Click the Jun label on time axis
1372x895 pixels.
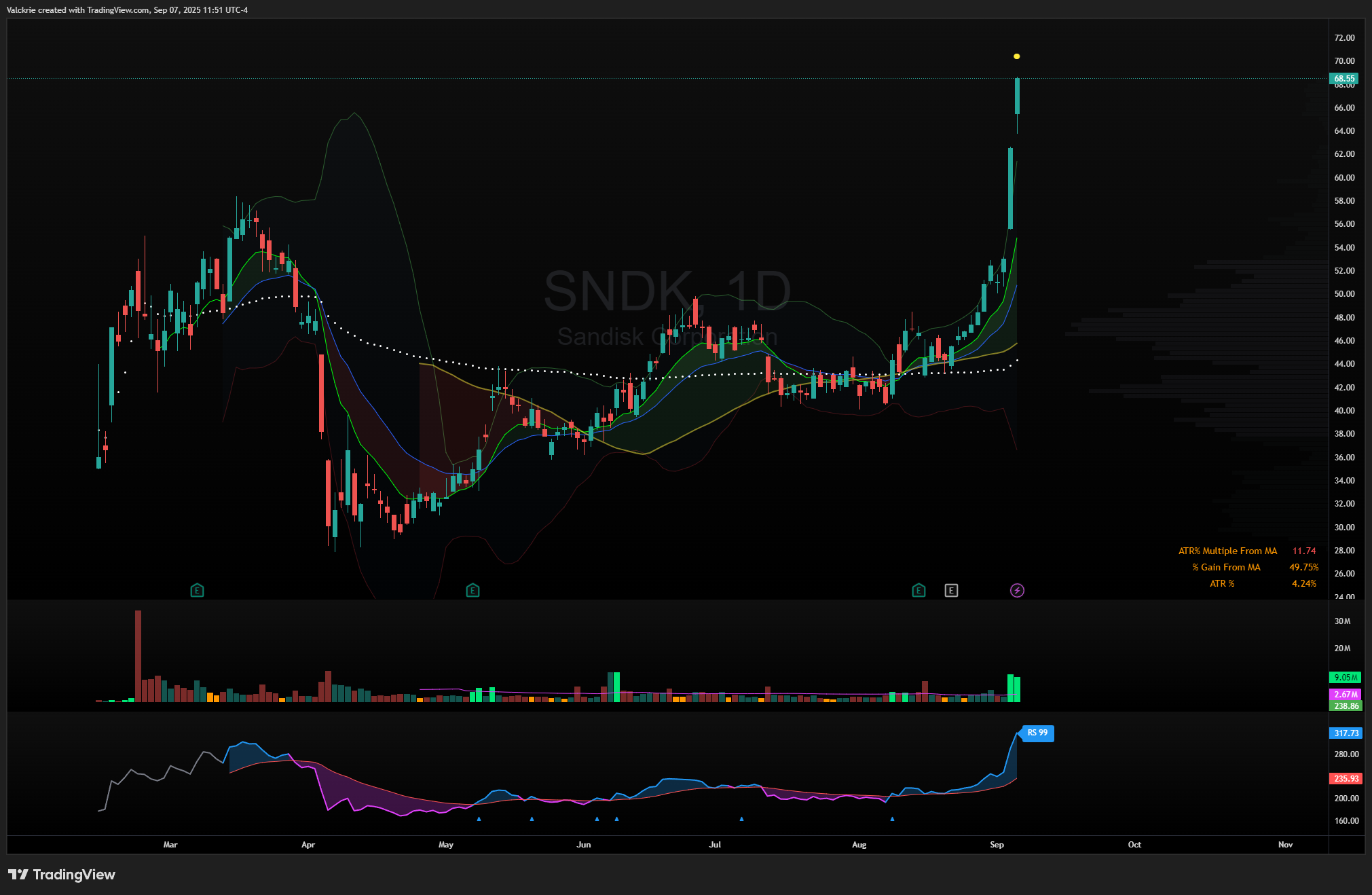click(x=584, y=845)
